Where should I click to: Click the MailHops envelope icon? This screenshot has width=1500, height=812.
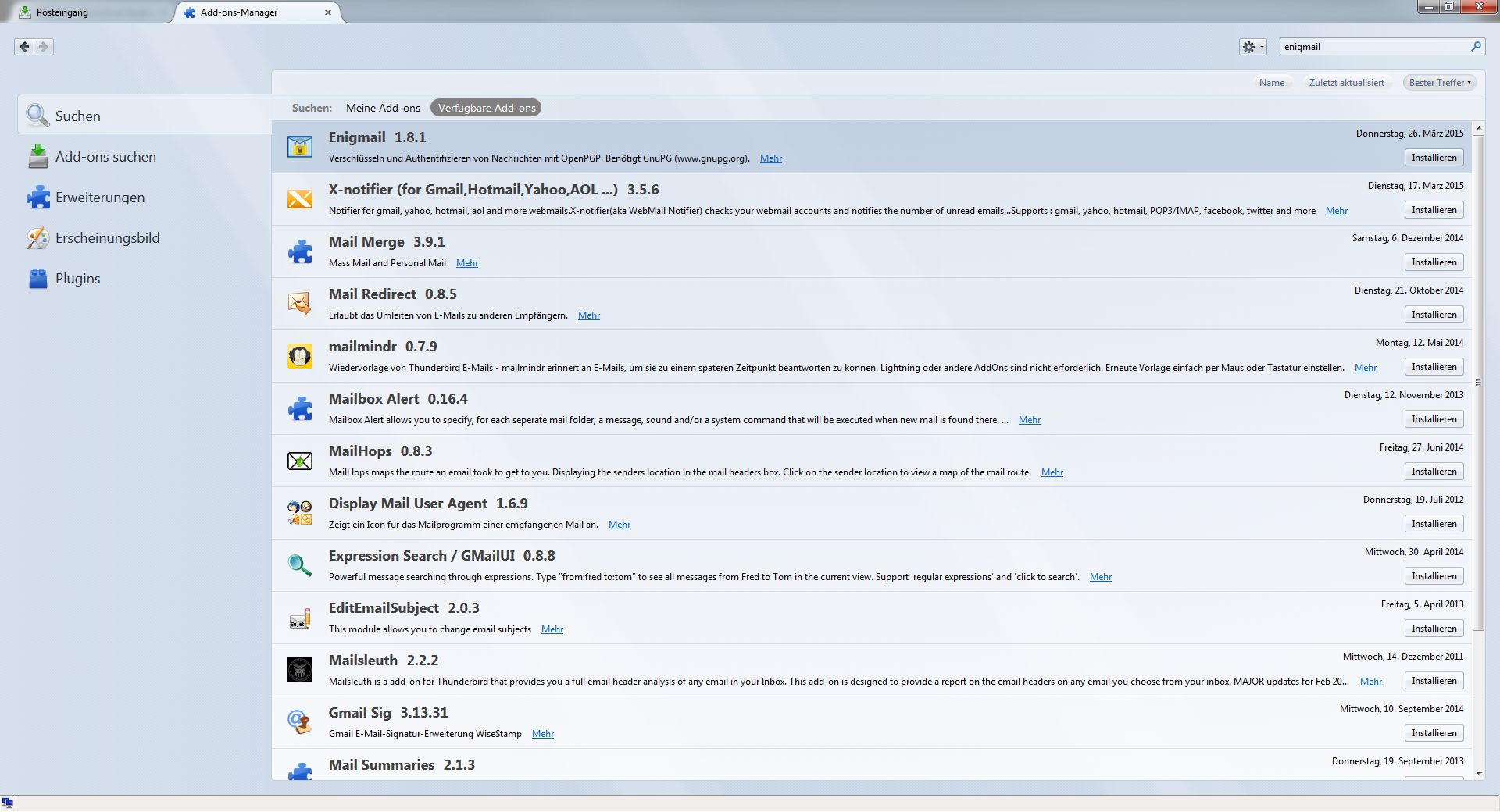(300, 461)
